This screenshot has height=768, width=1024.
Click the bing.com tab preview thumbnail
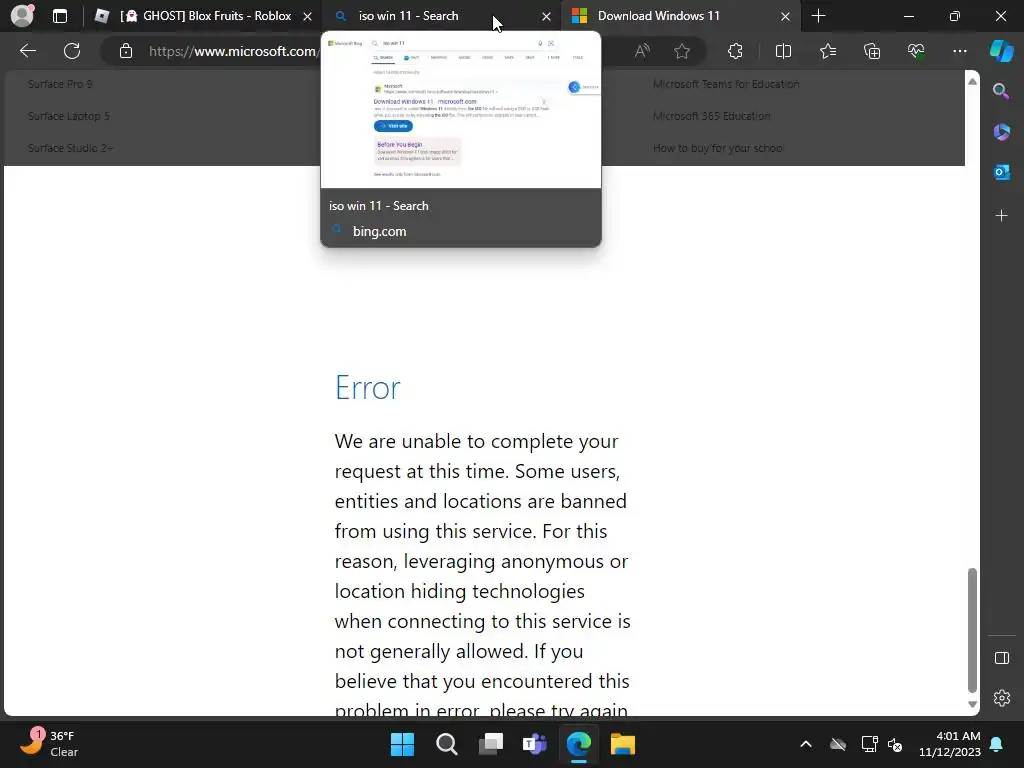pos(460,110)
